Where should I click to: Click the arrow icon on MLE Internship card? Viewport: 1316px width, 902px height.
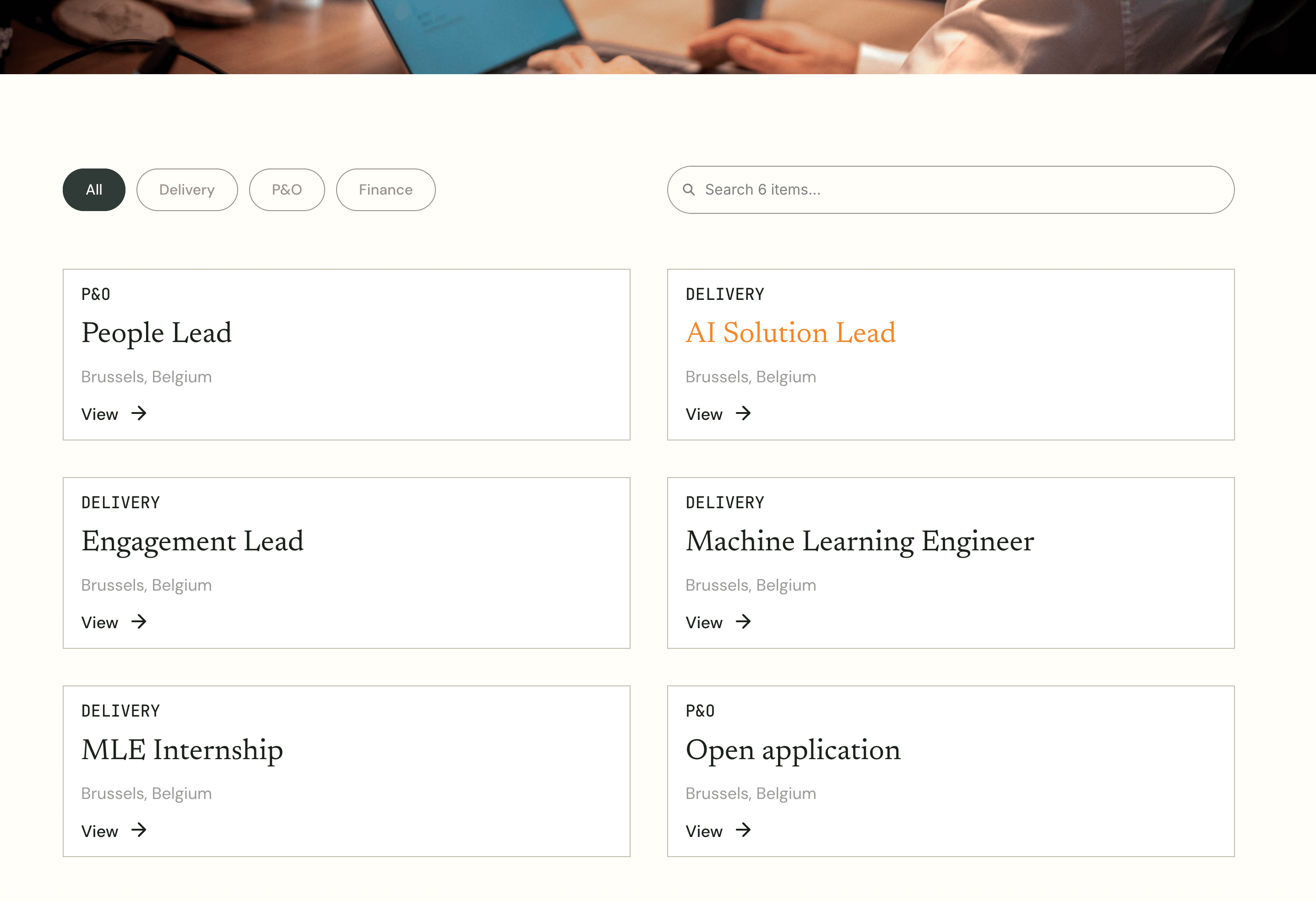139,830
